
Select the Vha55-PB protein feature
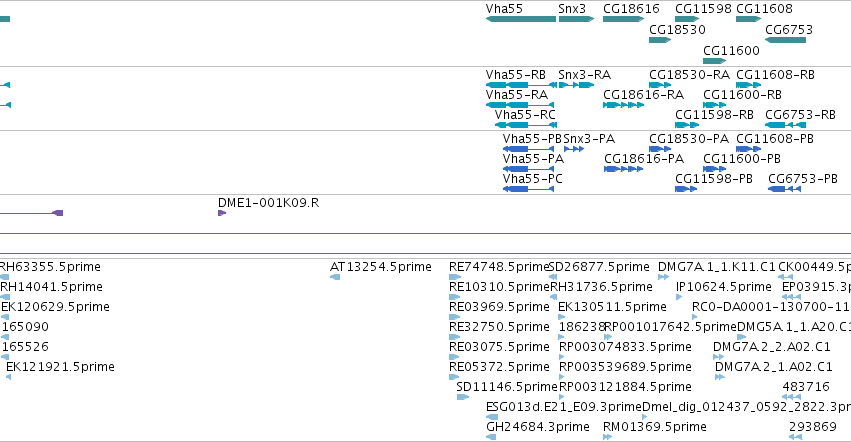(528, 149)
